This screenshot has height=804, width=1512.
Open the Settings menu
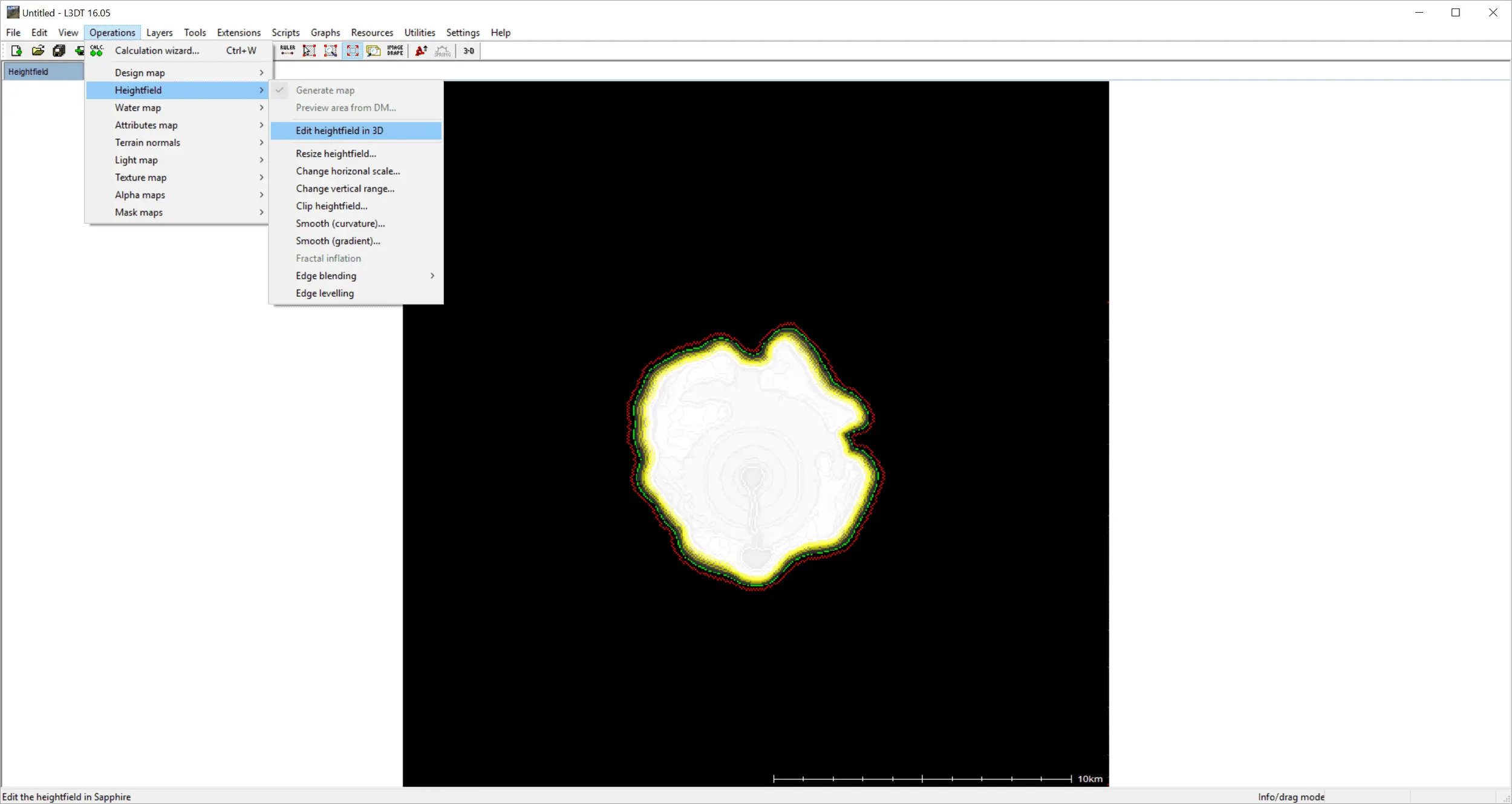click(463, 33)
